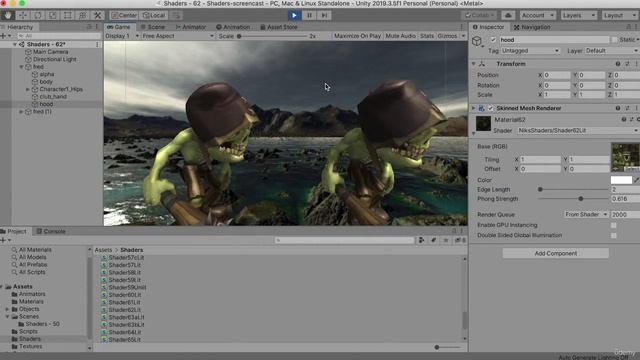Image resolution: width=640 pixels, height=360 pixels.
Task: Open Transform component help icon
Action: [618, 64]
